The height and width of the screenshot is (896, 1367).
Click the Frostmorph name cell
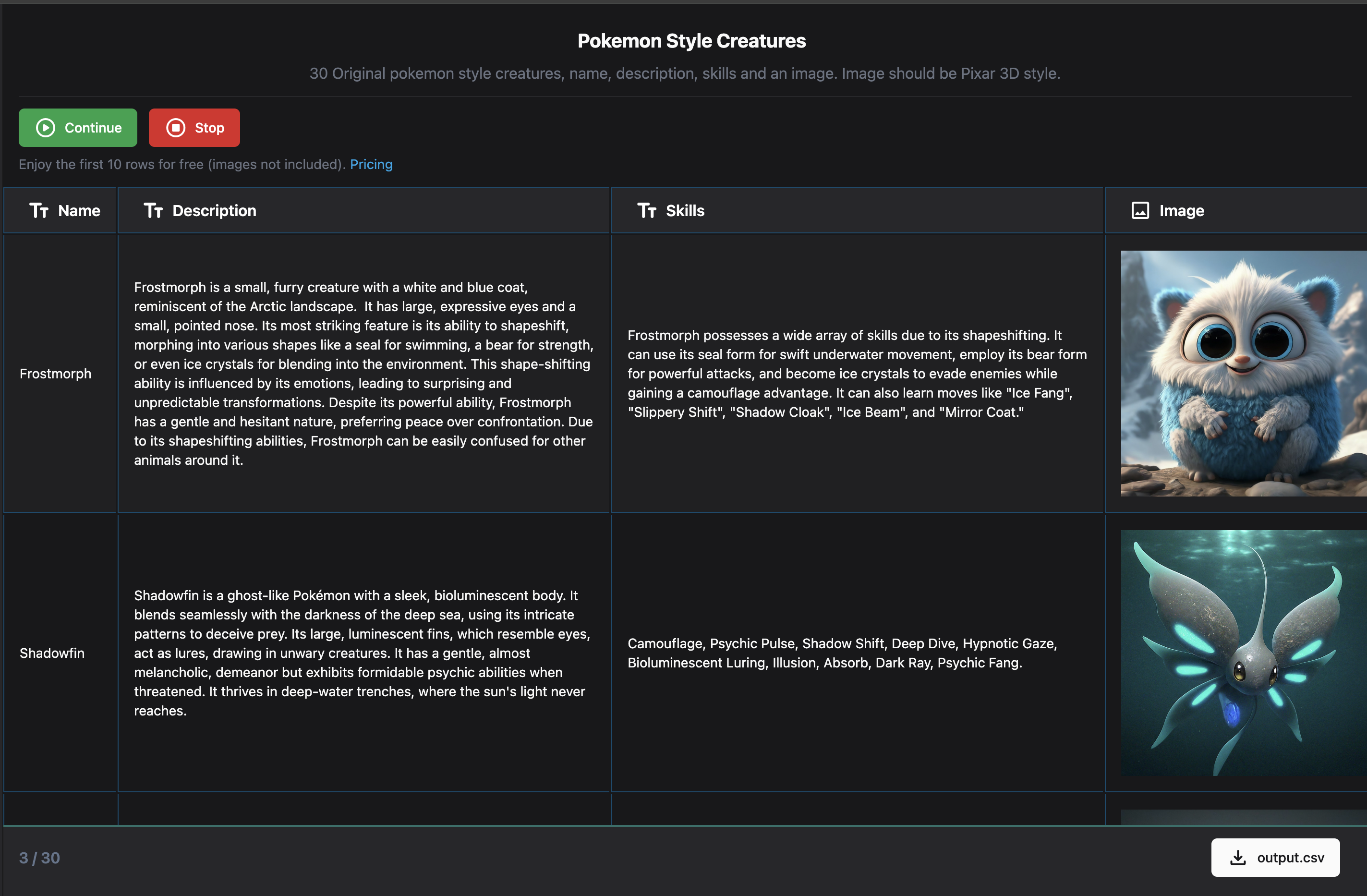(x=55, y=374)
